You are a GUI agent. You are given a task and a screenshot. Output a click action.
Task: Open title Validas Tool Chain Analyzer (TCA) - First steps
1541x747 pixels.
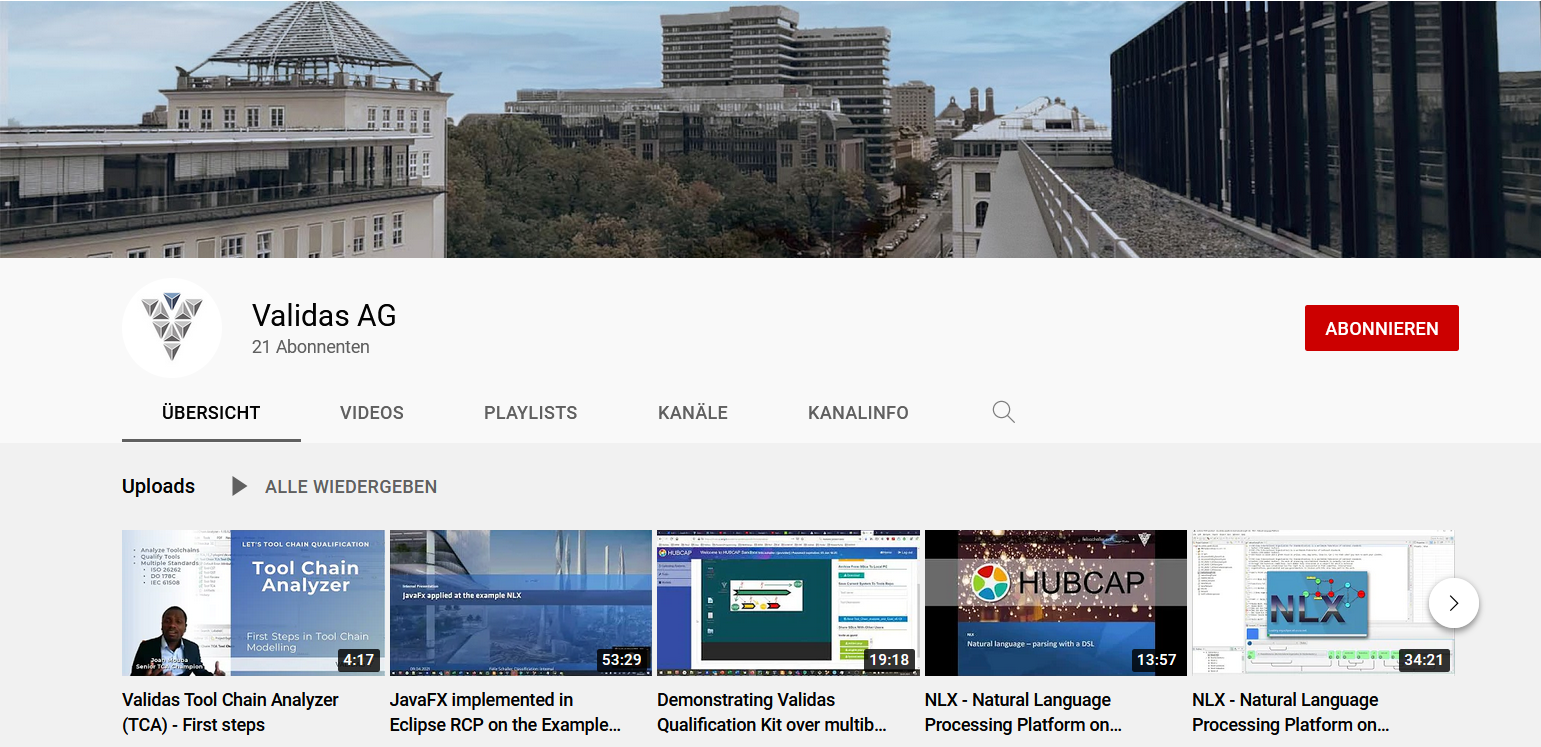(x=230, y=712)
